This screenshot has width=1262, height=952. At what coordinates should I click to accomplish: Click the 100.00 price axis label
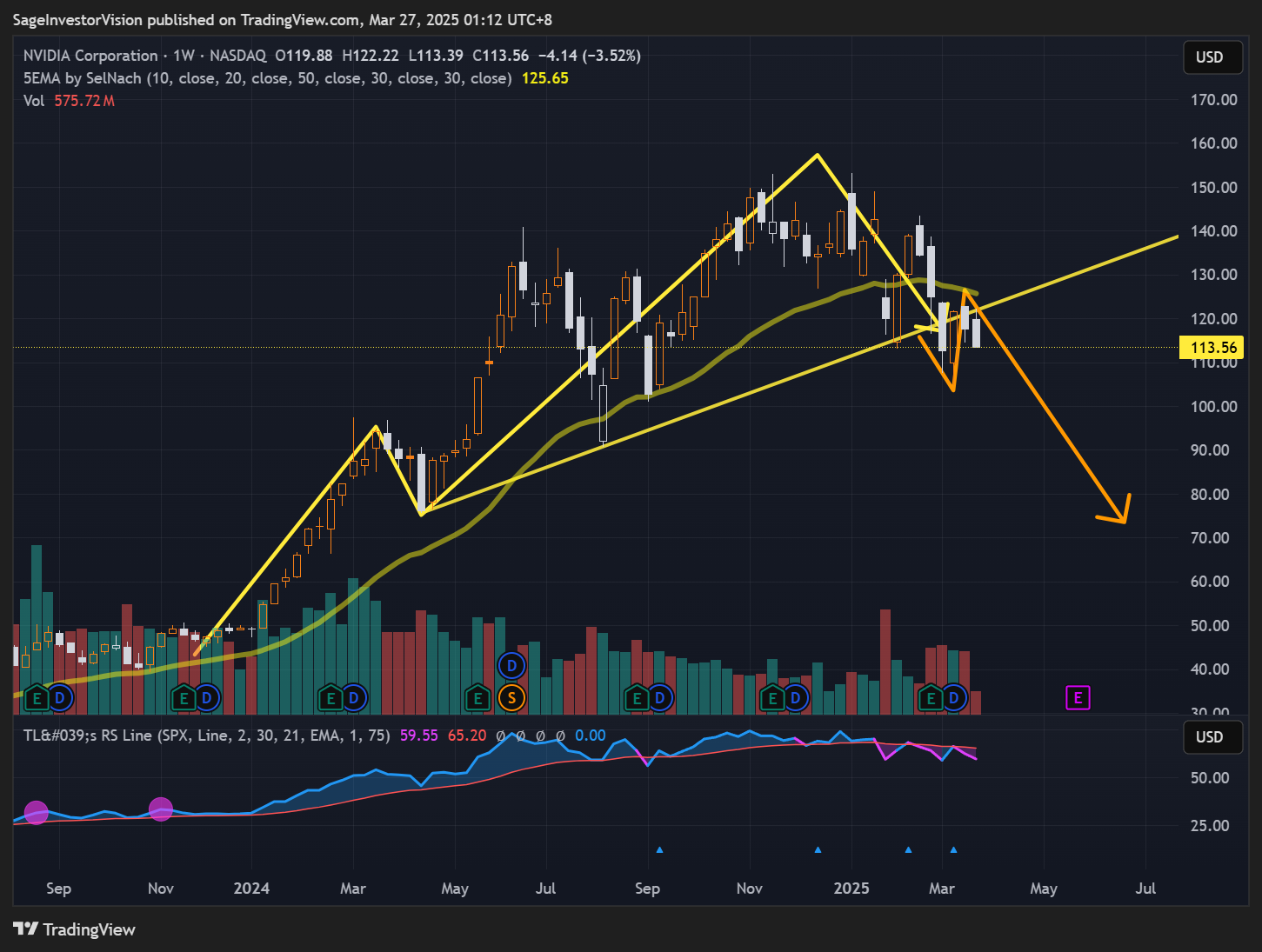pyautogui.click(x=1214, y=407)
